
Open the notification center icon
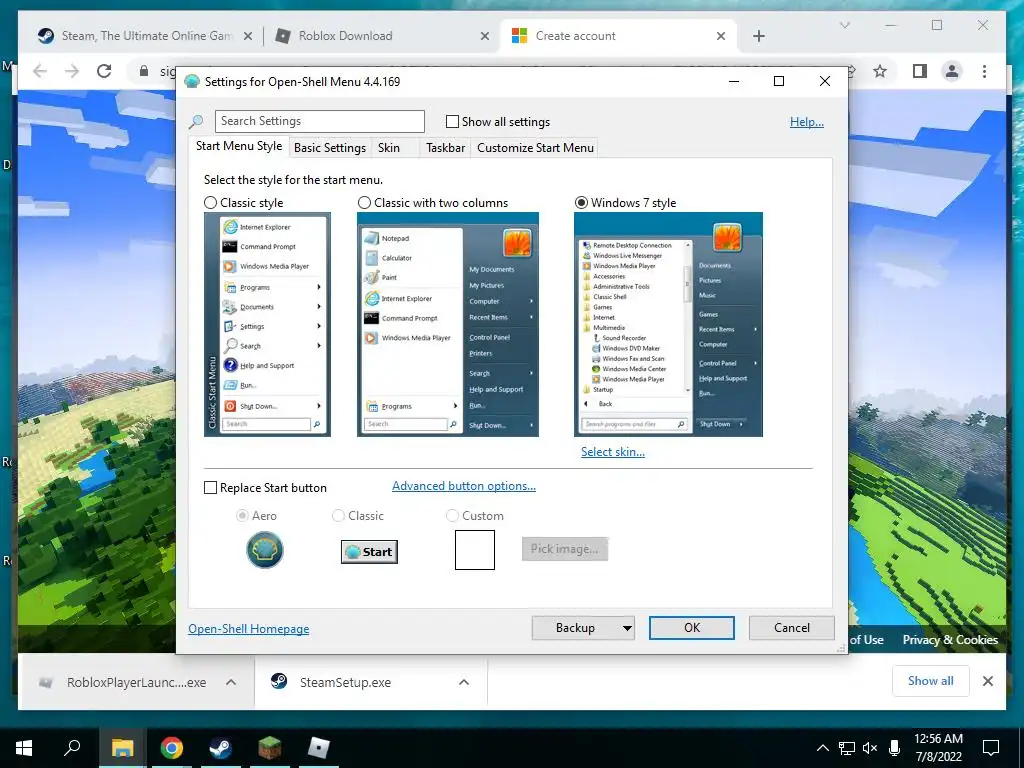coord(991,748)
